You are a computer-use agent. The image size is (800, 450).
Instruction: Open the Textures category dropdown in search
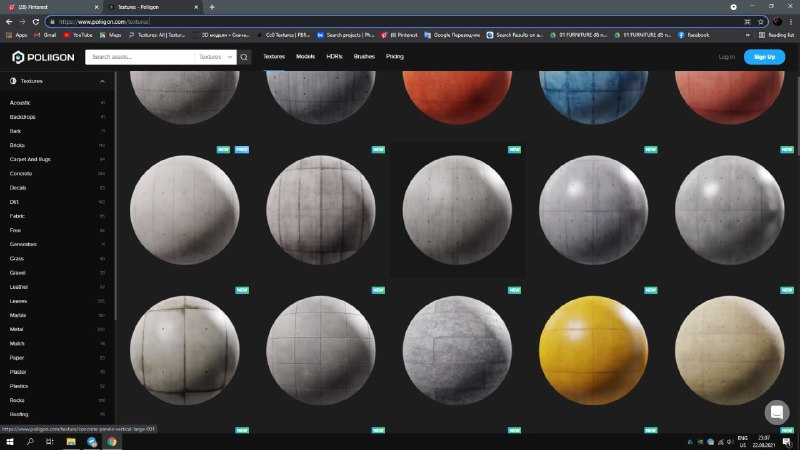(215, 57)
